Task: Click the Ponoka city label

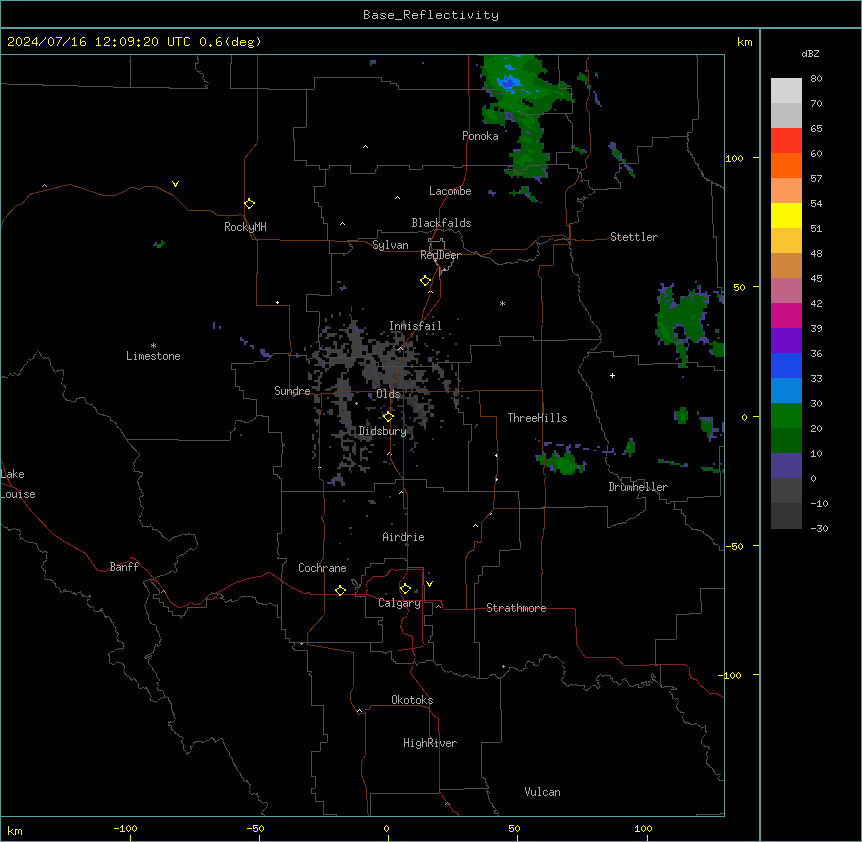Action: coord(480,136)
